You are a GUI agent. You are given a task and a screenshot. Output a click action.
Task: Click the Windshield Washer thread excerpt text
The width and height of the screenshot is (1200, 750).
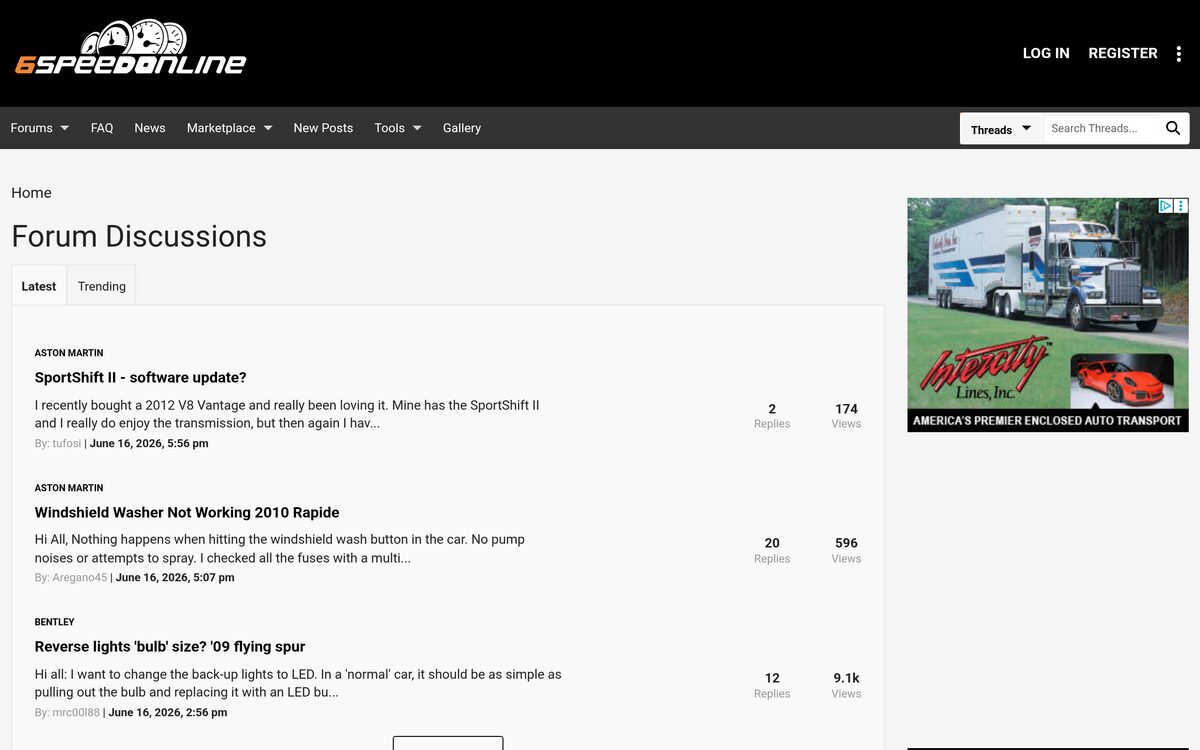pyautogui.click(x=280, y=549)
